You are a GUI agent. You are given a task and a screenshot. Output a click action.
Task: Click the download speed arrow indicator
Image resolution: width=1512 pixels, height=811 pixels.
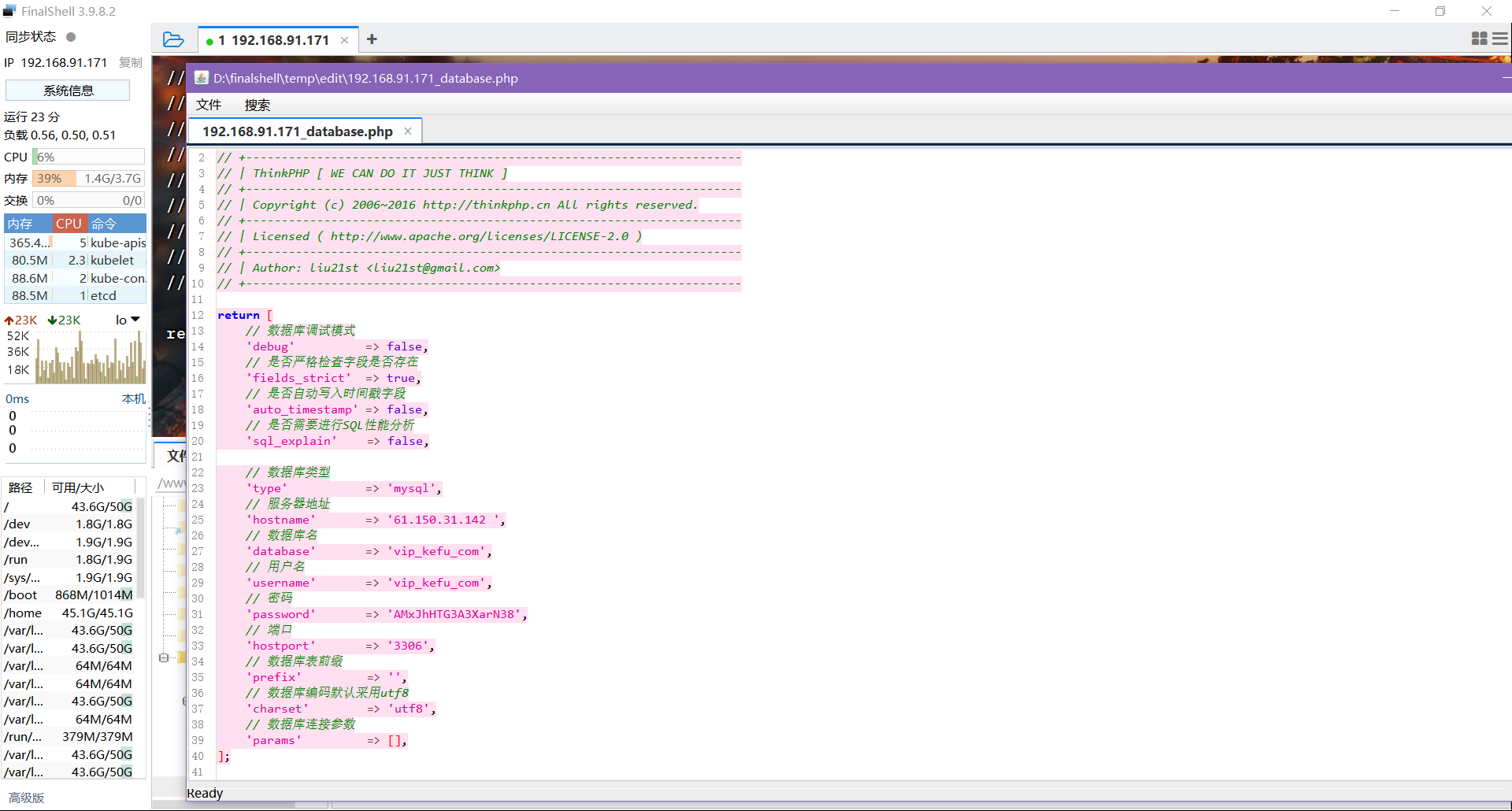[x=52, y=320]
